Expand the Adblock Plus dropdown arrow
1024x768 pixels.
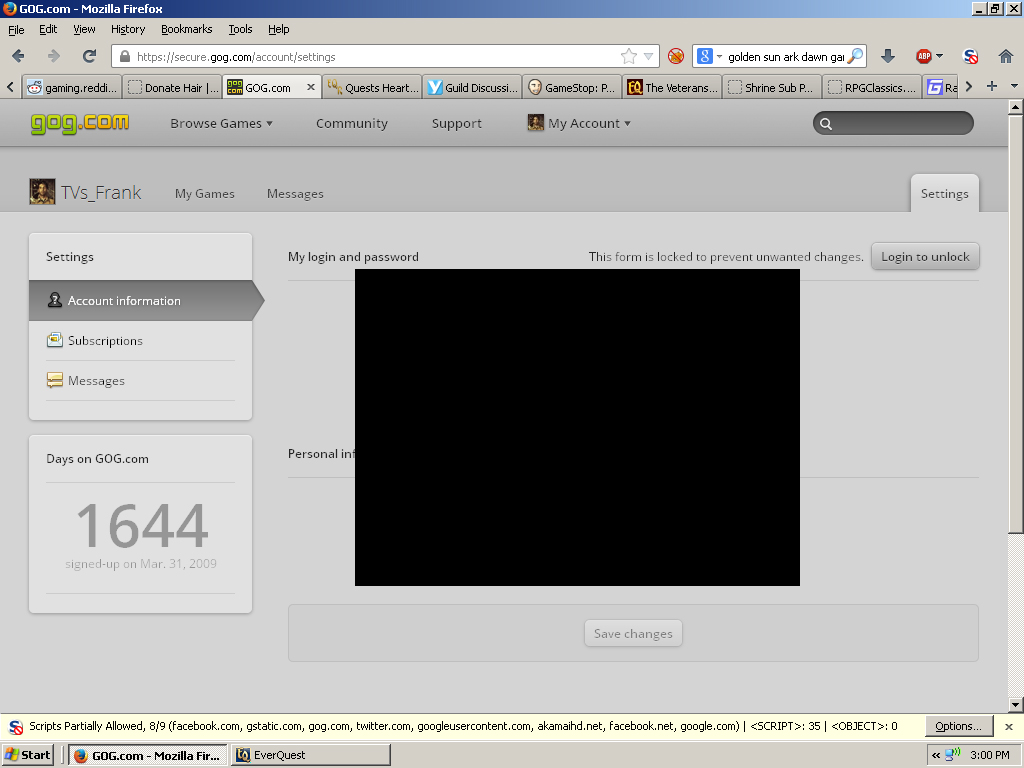coord(940,56)
